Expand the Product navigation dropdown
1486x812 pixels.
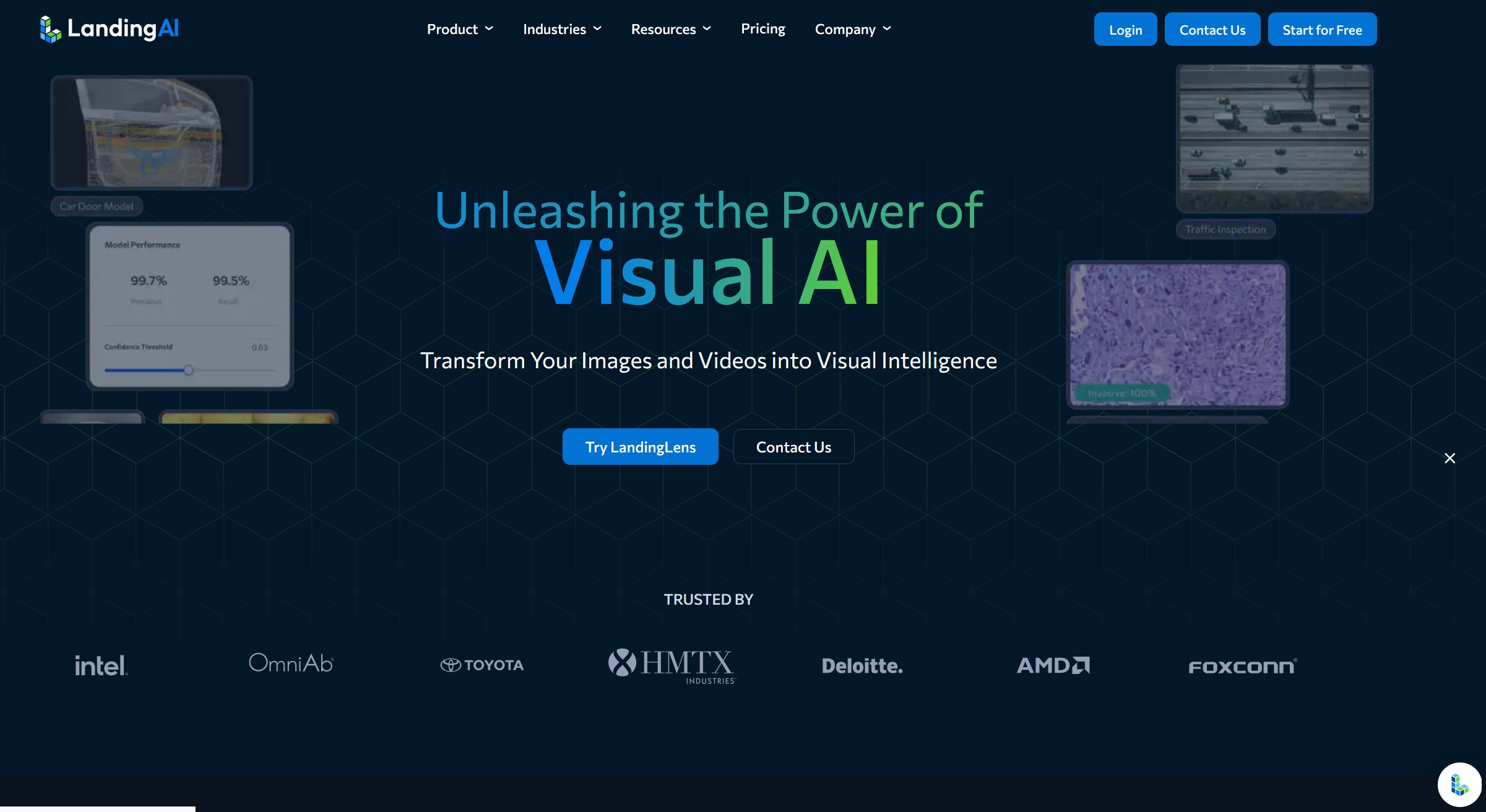460,28
